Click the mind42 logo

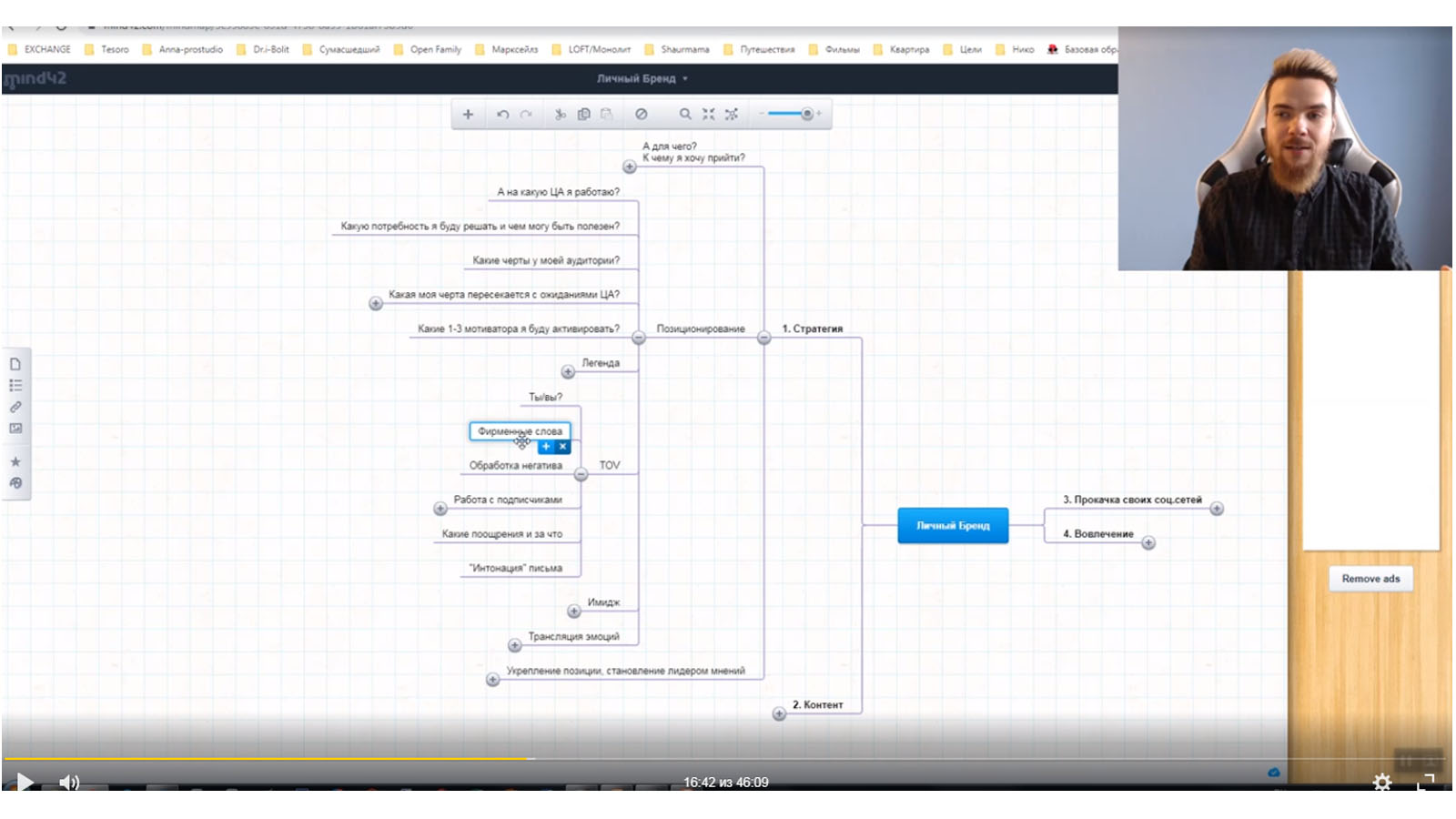pos(35,79)
